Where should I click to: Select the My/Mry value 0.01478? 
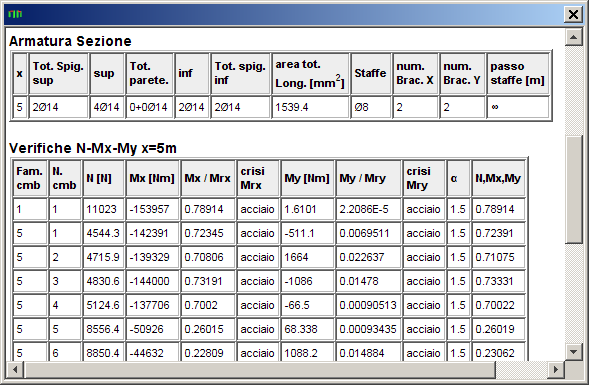pyautogui.click(x=368, y=281)
